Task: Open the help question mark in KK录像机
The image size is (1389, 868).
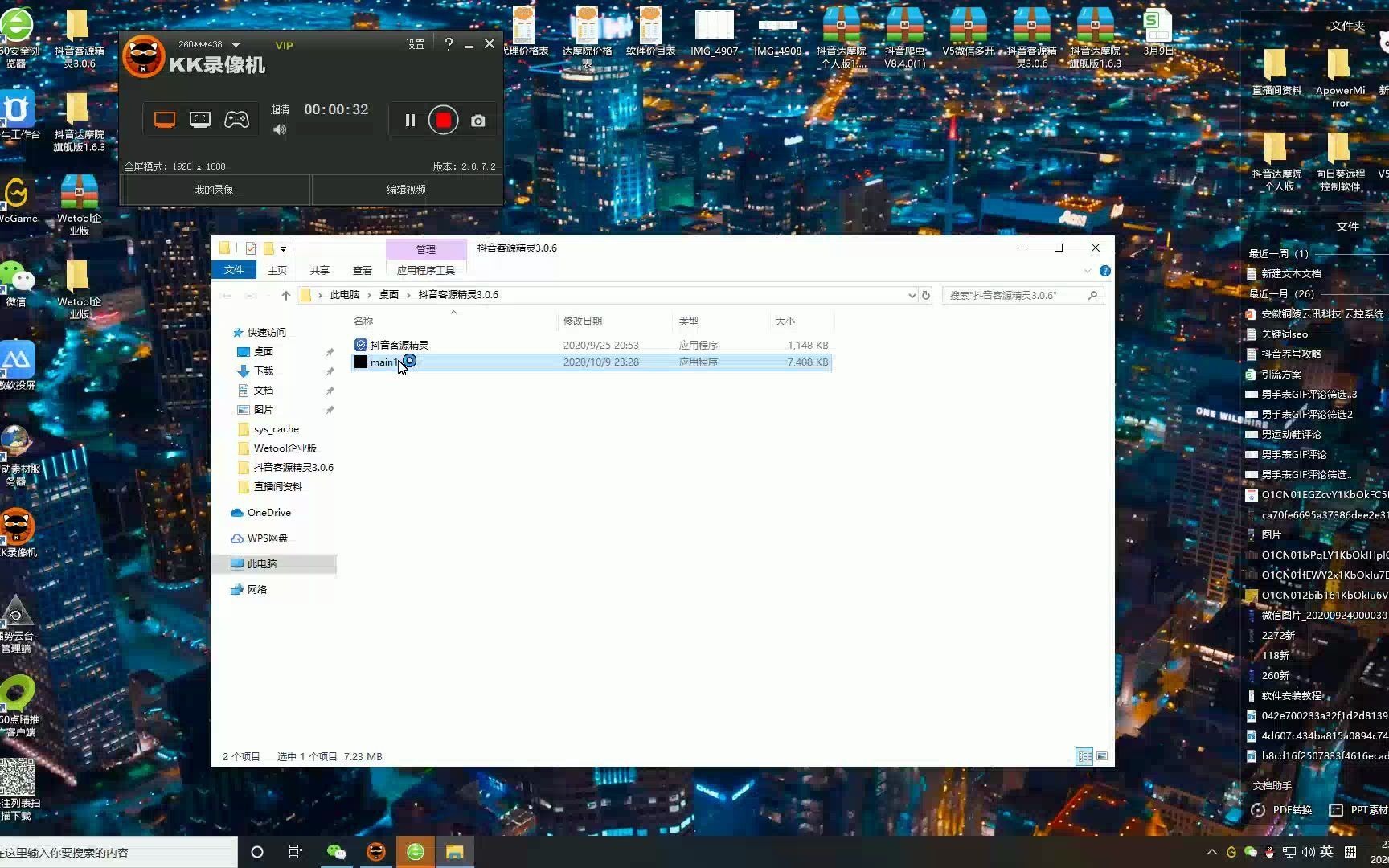Action: 449,44
